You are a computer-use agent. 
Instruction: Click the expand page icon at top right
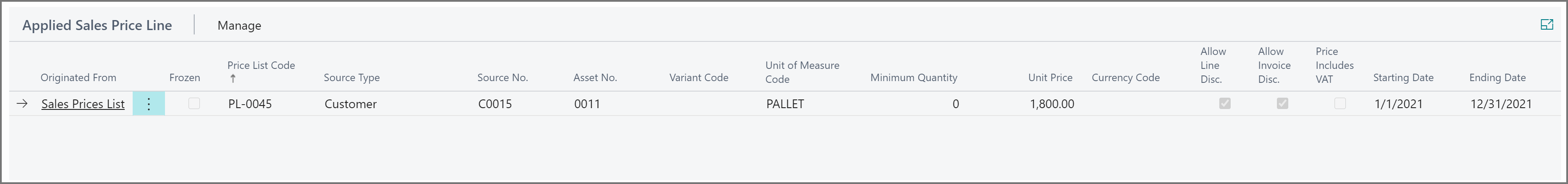coord(1547,25)
